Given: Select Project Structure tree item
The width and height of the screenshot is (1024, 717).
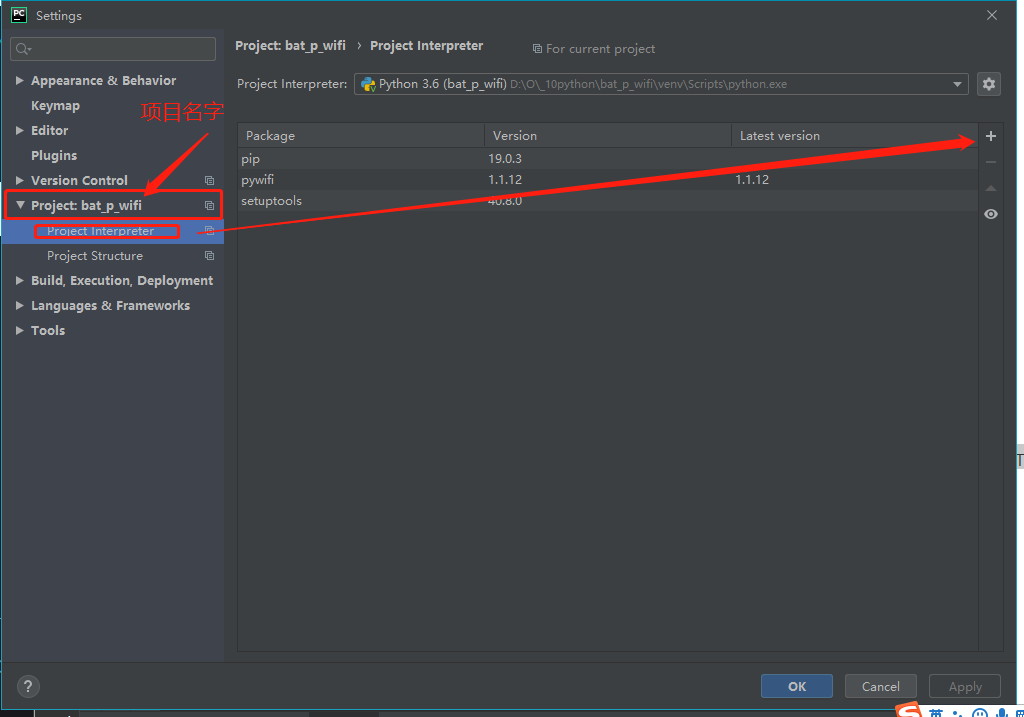Looking at the screenshot, I should click(x=95, y=256).
